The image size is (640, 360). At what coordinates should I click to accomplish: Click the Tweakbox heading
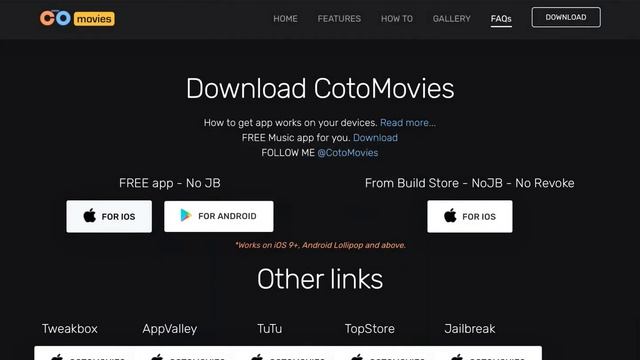pos(70,329)
